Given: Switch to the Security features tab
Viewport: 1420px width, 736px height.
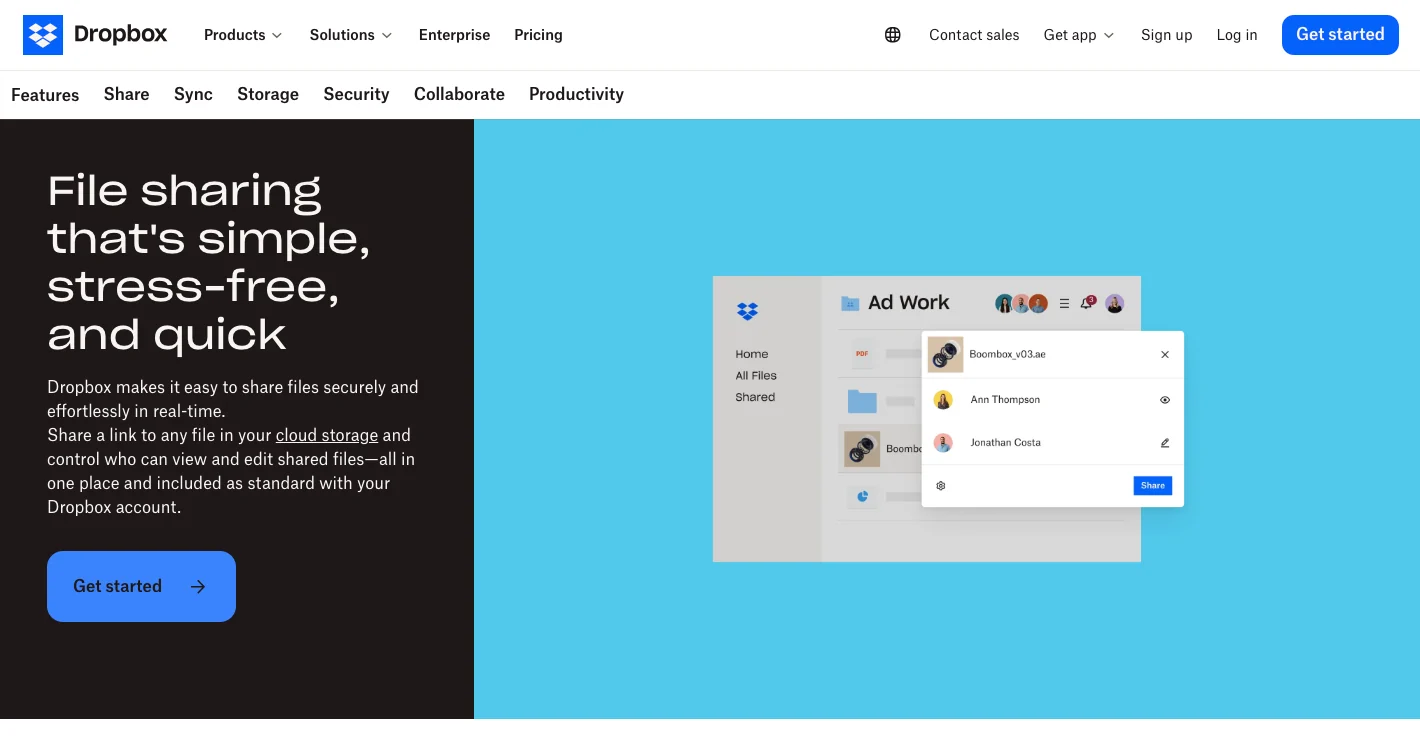Looking at the screenshot, I should tap(356, 94).
